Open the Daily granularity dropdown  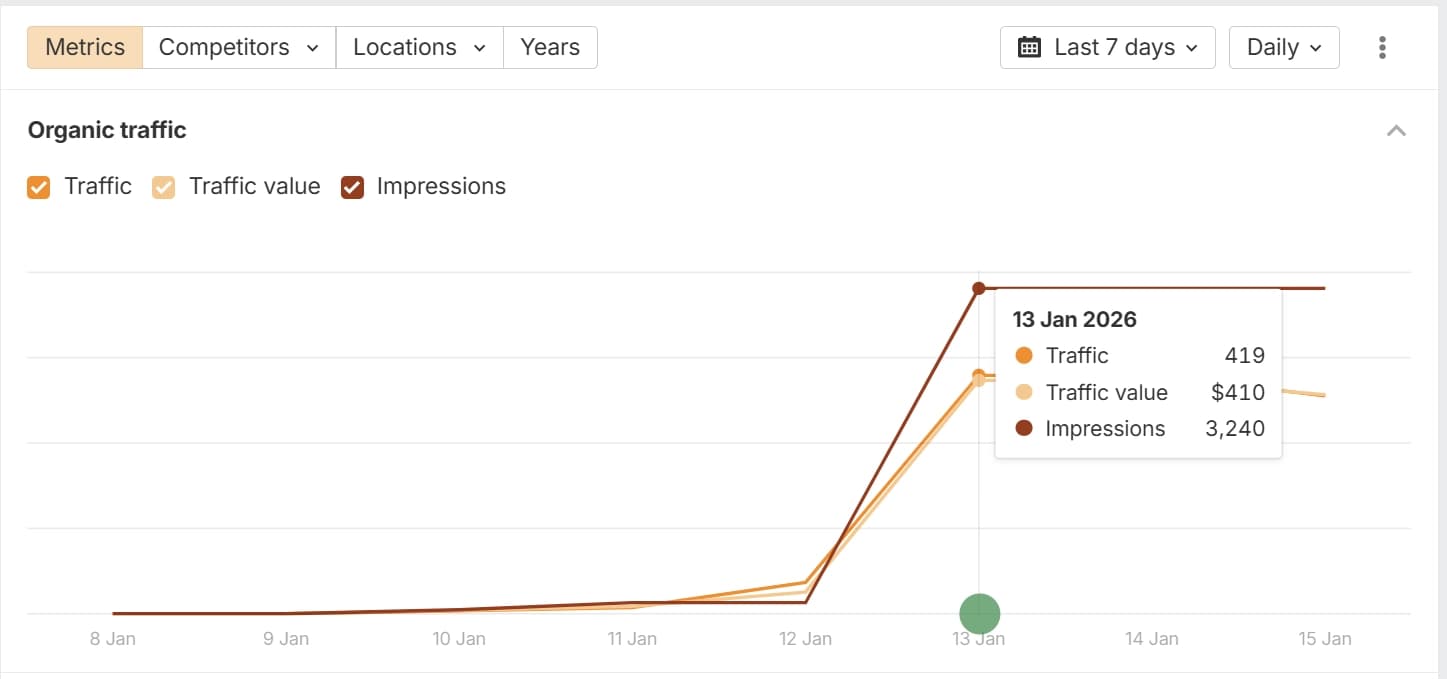tap(1284, 46)
